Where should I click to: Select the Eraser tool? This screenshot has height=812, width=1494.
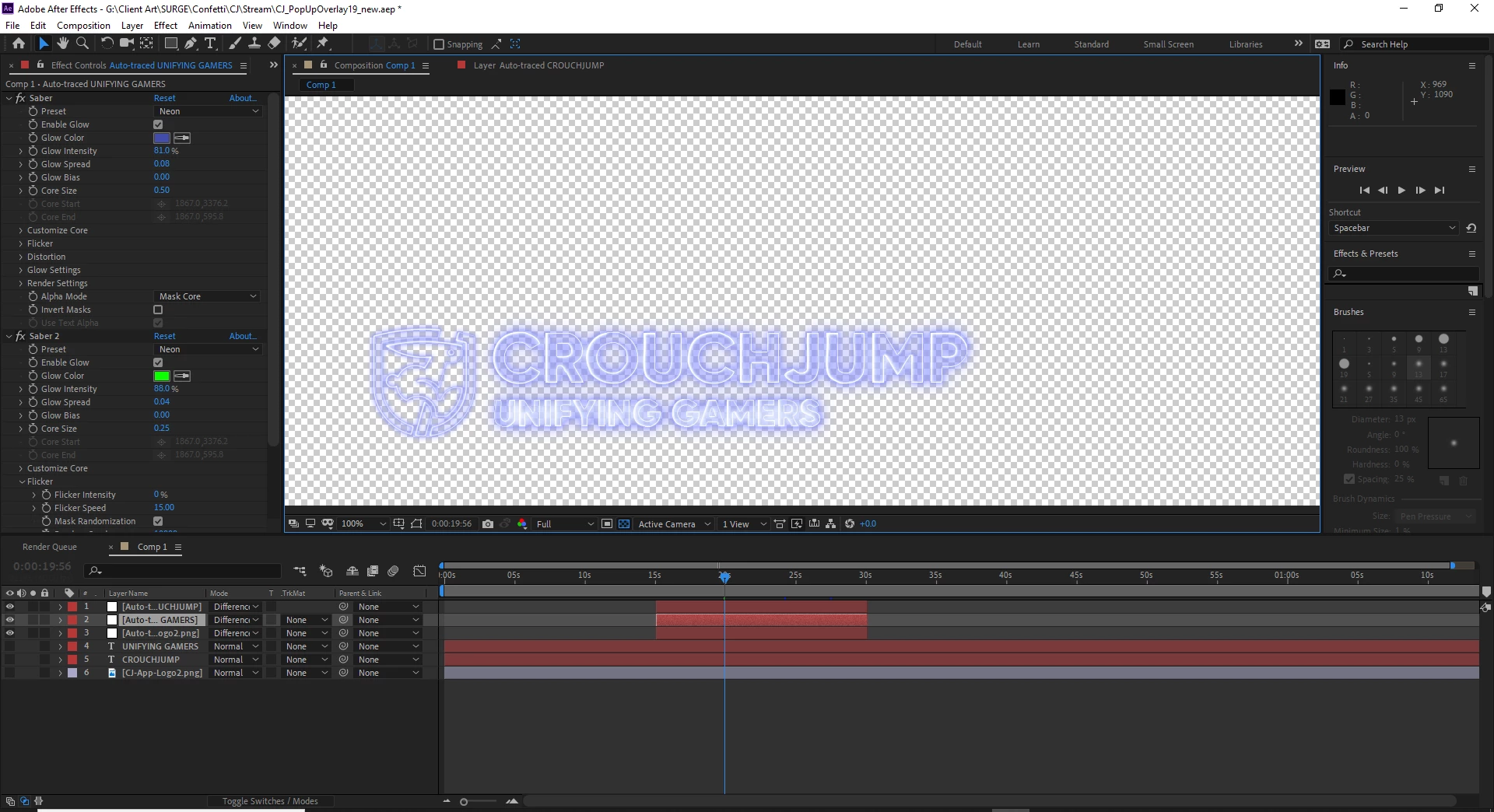274,44
